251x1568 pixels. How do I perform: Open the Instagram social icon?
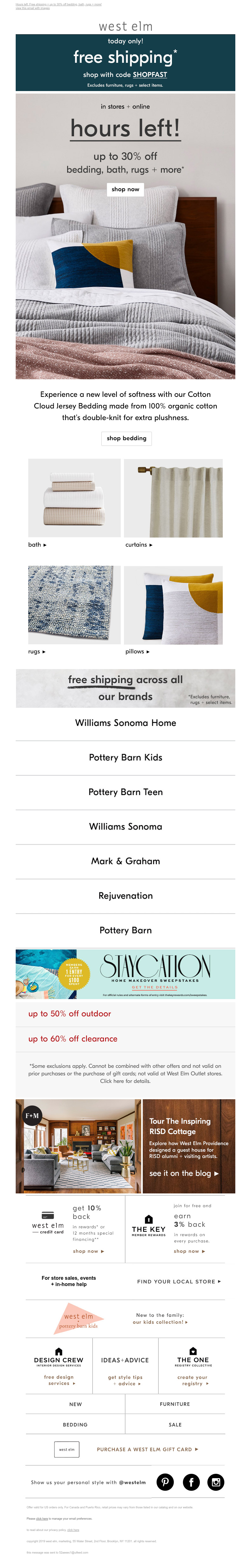[216, 1482]
